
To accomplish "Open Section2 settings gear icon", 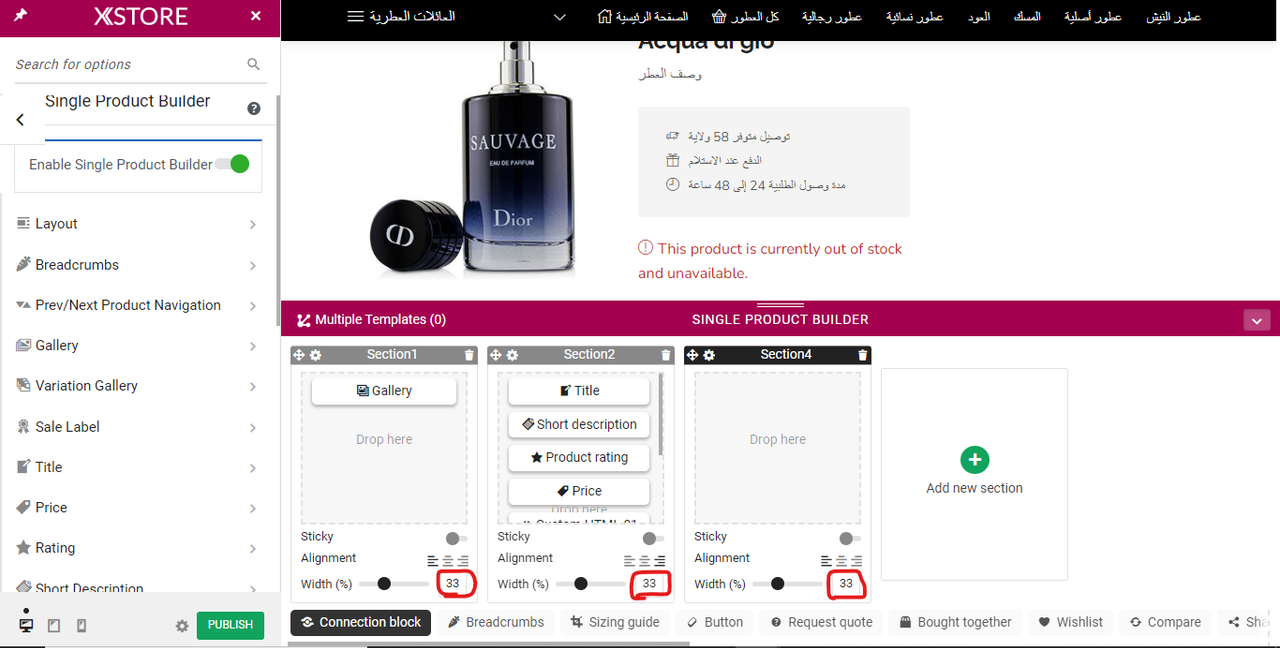I will tap(512, 355).
